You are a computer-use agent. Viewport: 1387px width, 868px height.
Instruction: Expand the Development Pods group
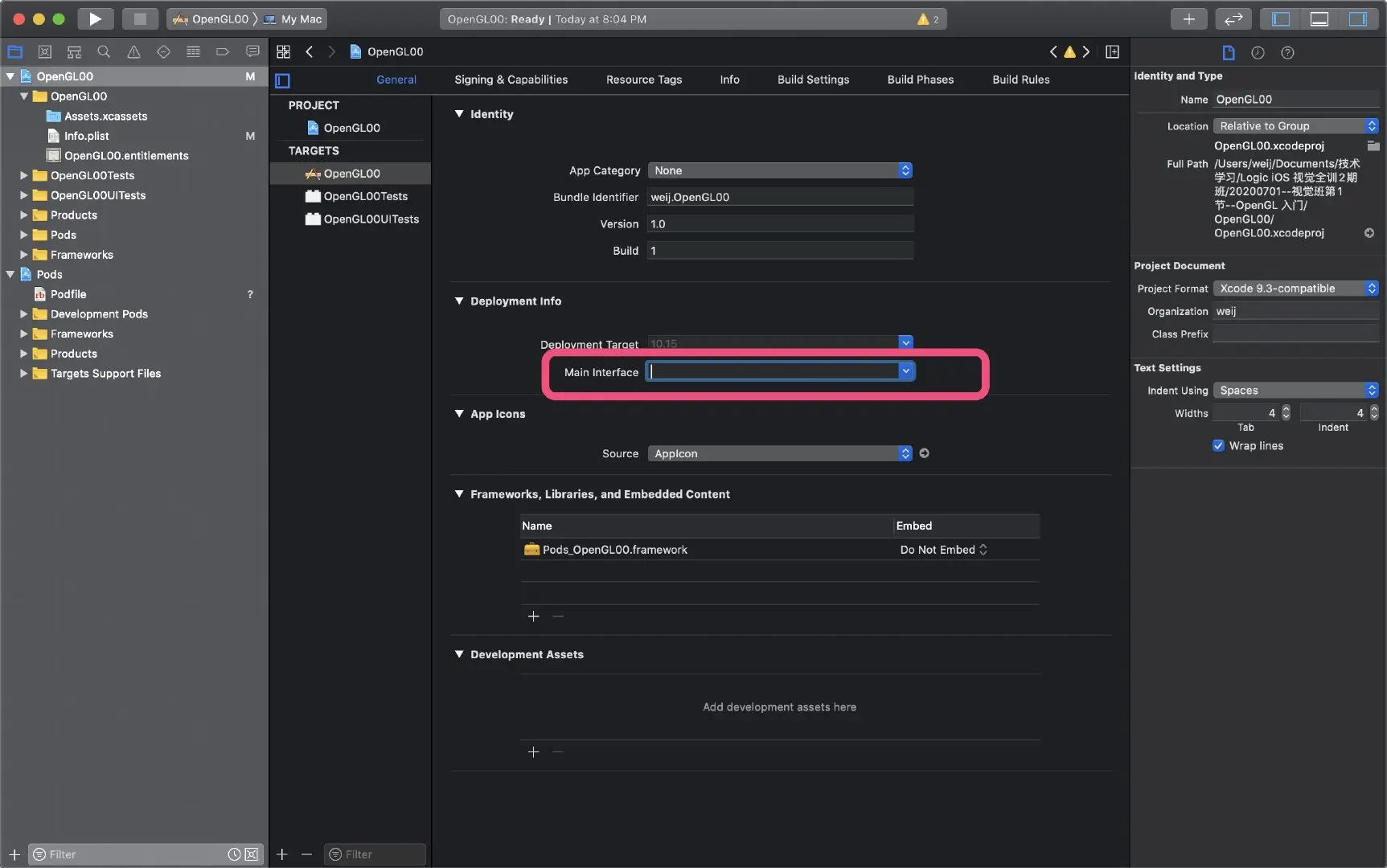23,314
